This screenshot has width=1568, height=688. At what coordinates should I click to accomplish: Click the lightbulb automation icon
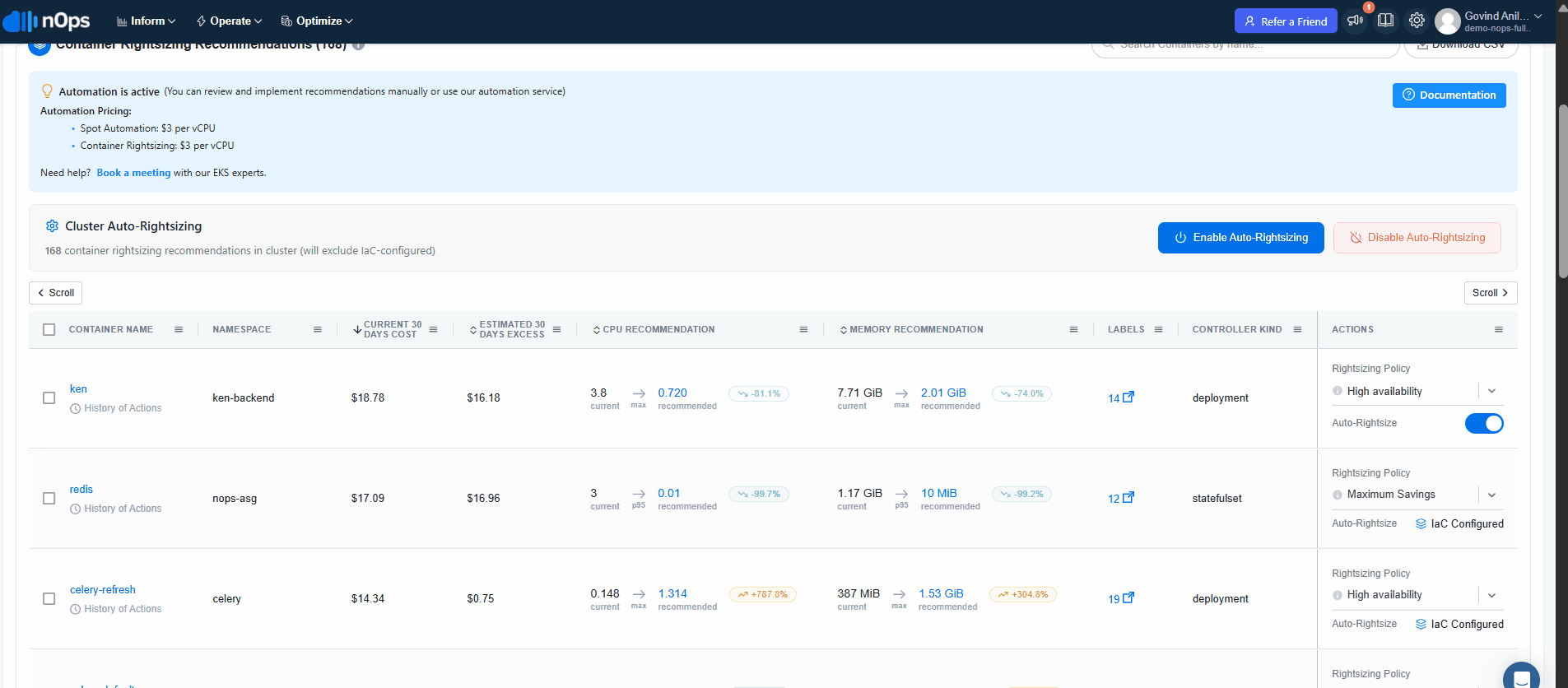point(47,91)
